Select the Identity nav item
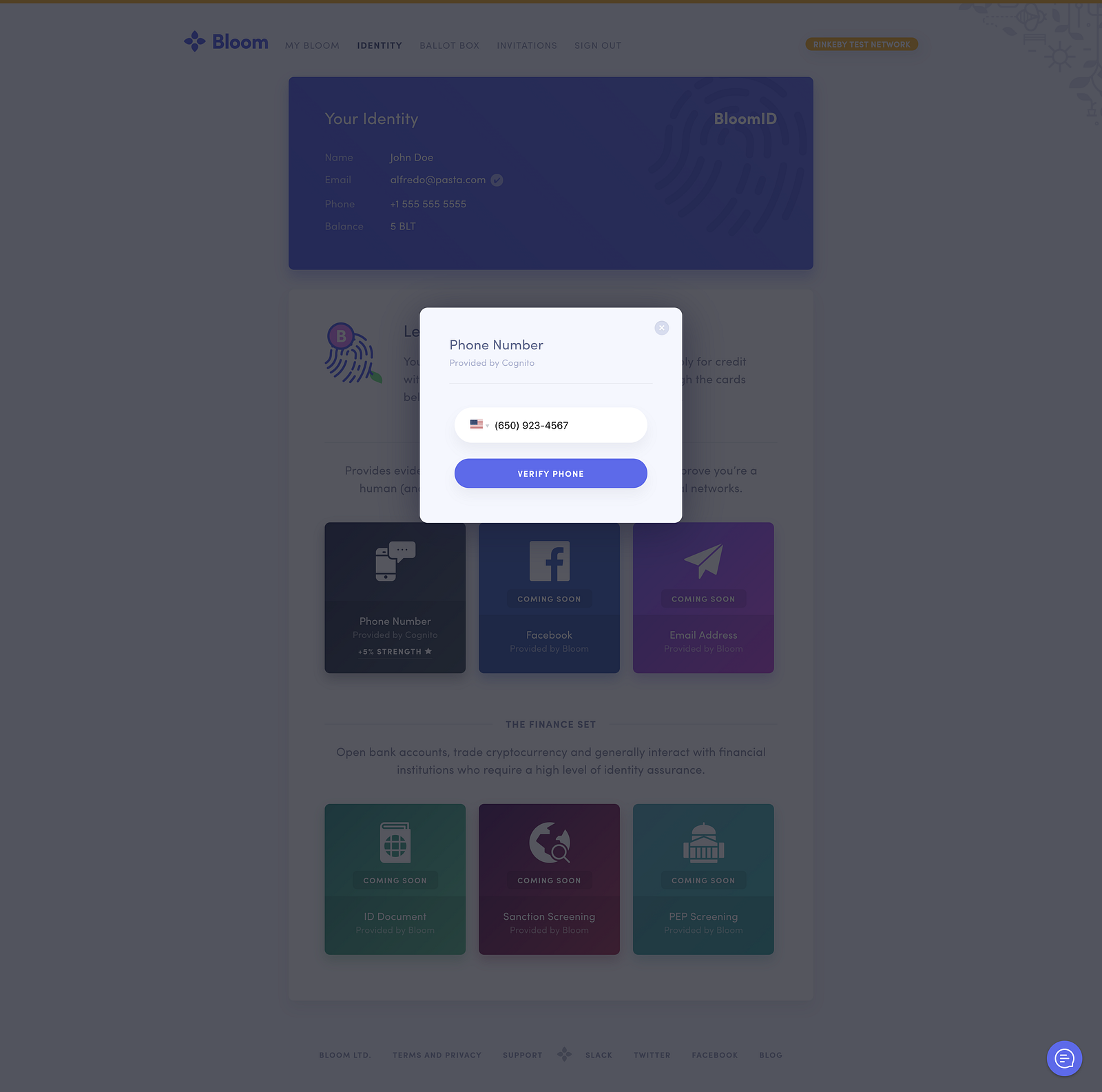This screenshot has height=1092, width=1102. pos(380,45)
